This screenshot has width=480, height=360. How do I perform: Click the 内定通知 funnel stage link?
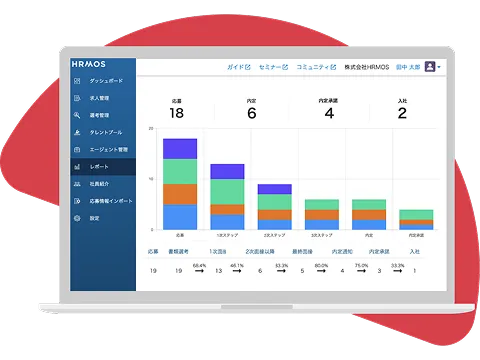point(342,251)
